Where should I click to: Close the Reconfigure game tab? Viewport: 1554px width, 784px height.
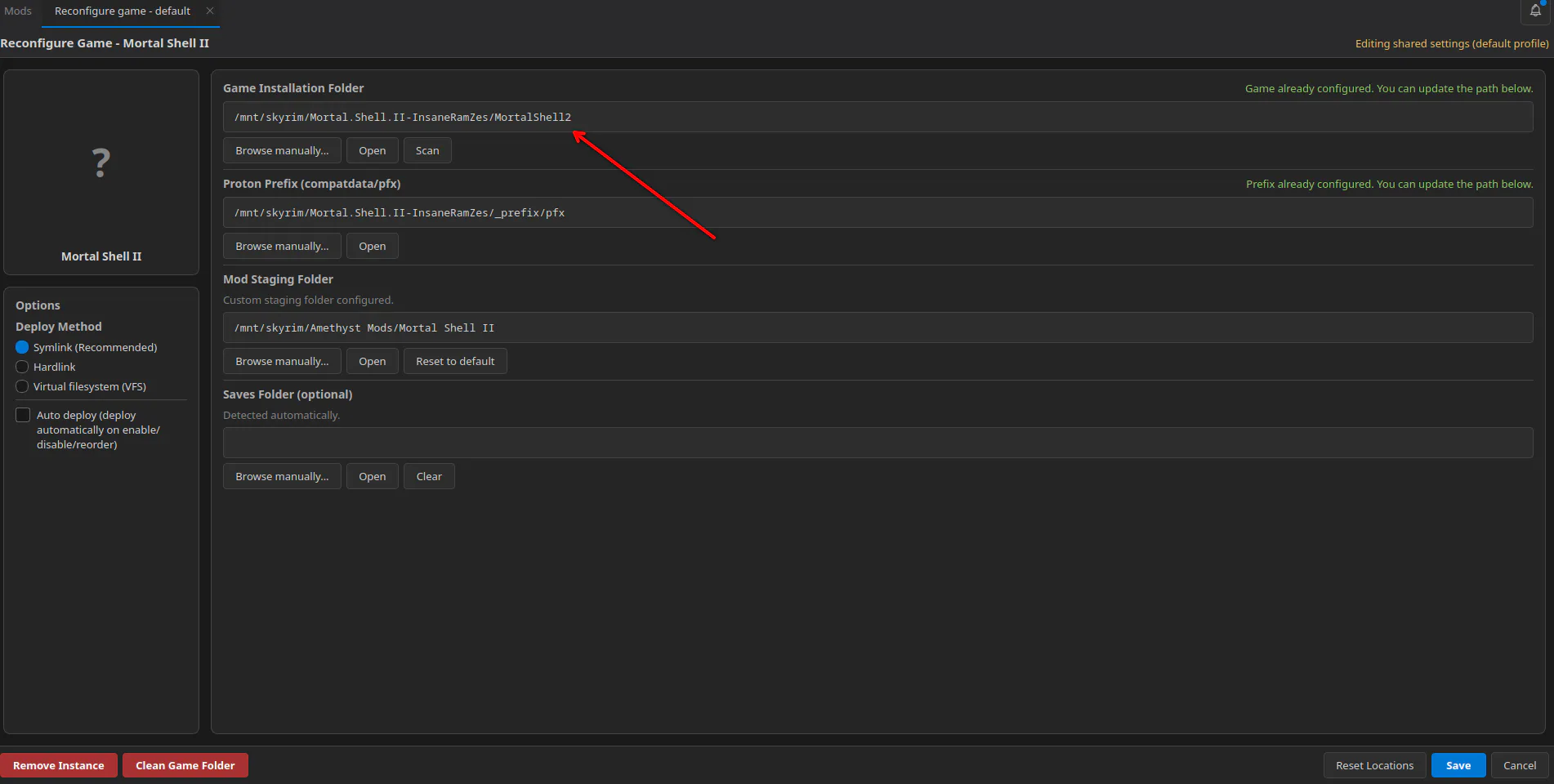(x=210, y=11)
